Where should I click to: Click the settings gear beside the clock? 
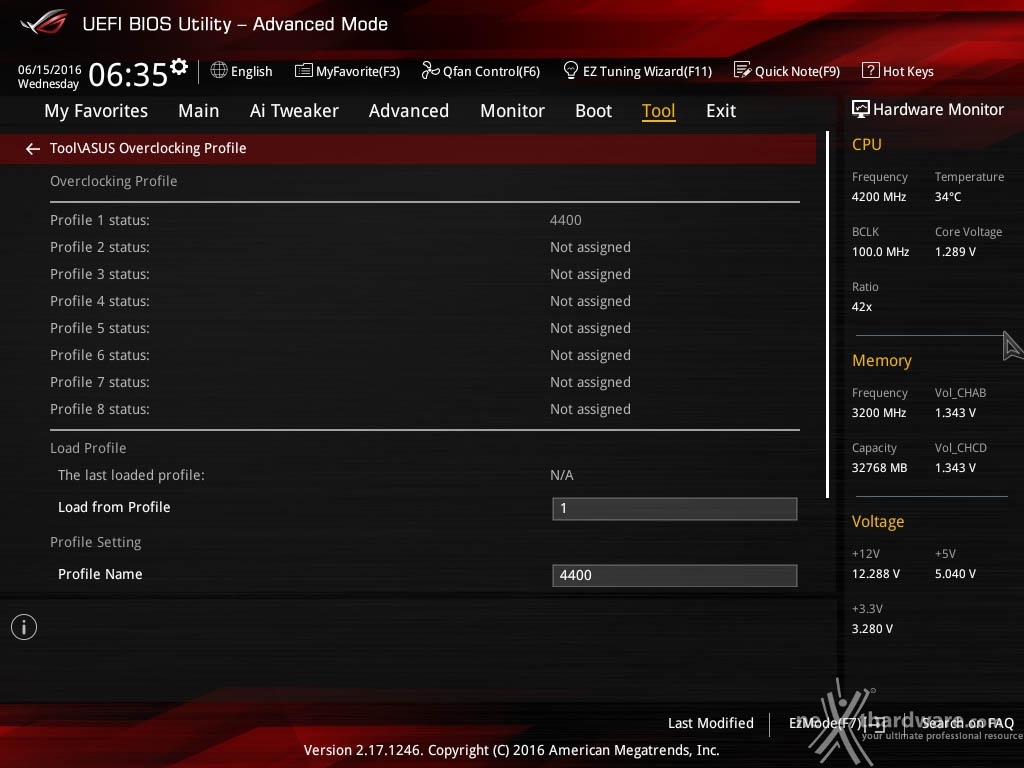point(179,66)
